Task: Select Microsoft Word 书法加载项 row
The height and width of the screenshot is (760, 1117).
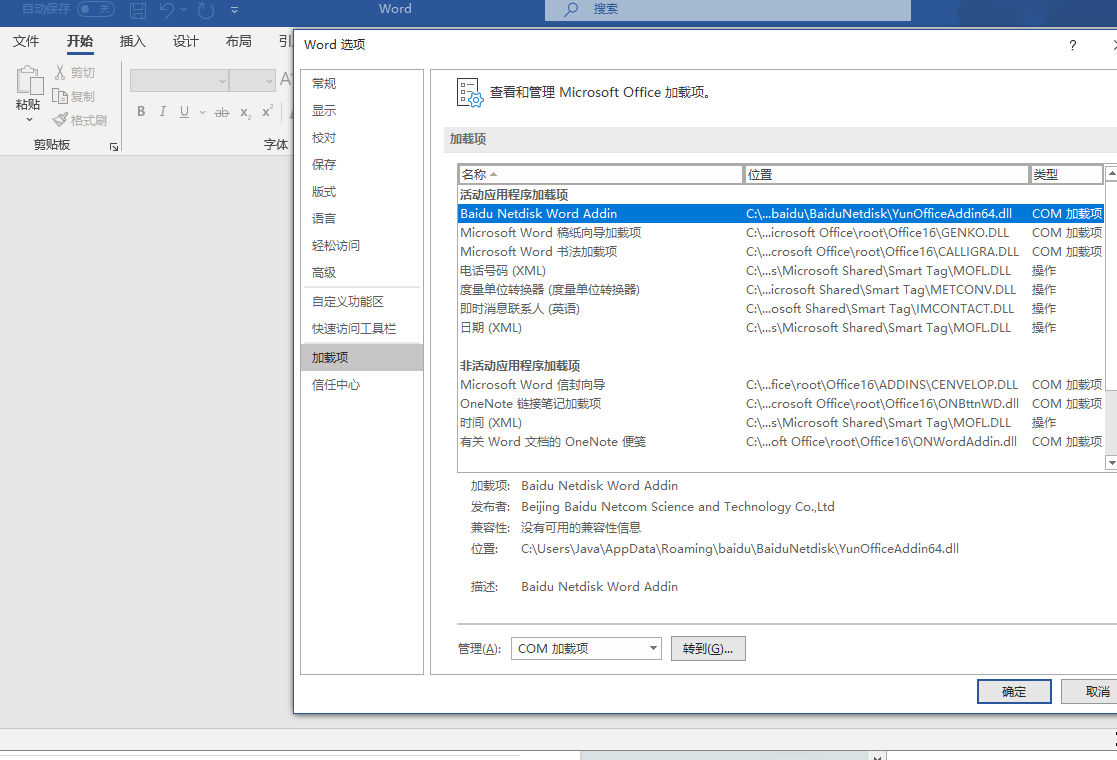Action: pyautogui.click(x=781, y=252)
